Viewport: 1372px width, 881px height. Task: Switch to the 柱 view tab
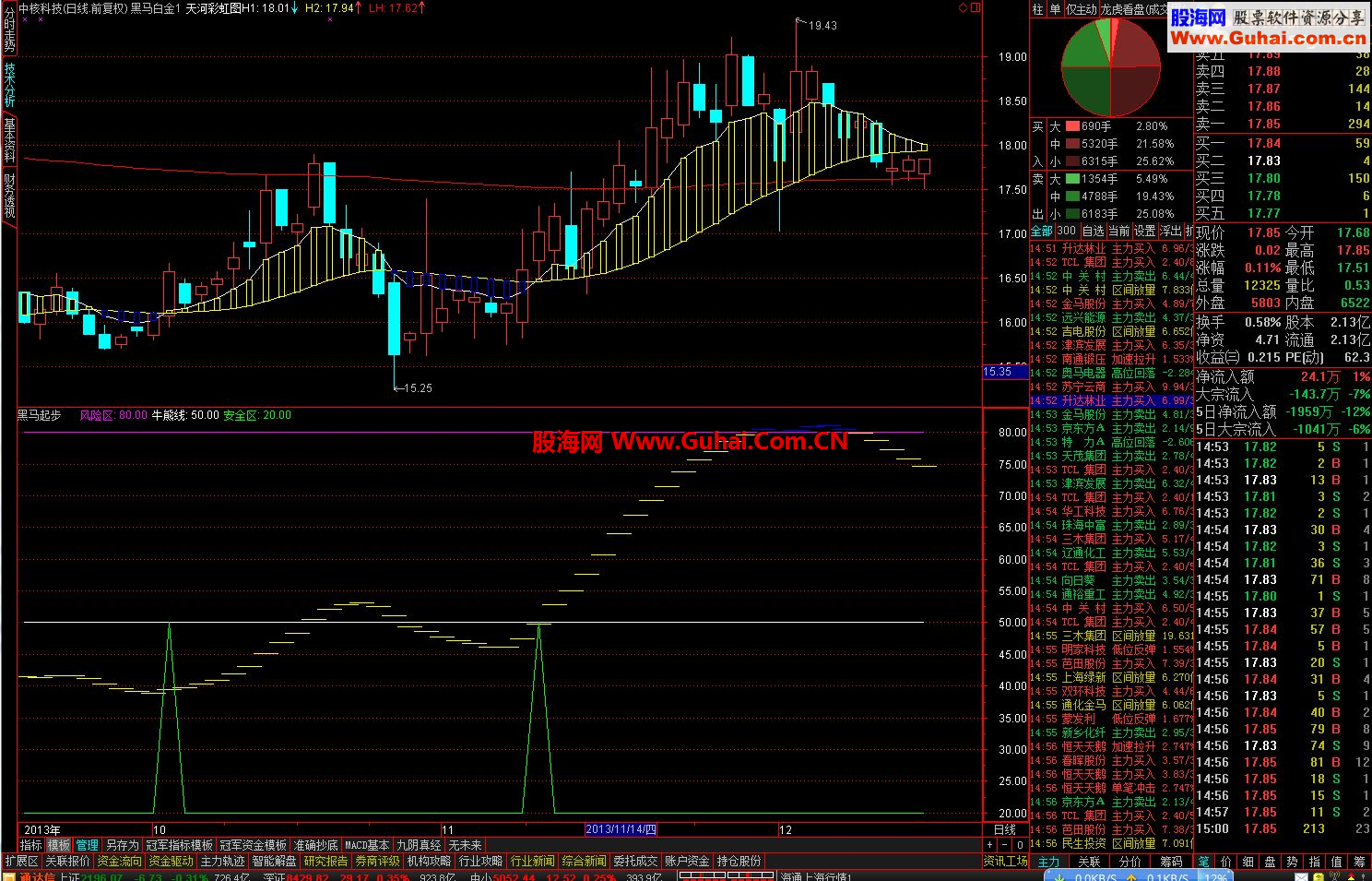[x=1038, y=9]
